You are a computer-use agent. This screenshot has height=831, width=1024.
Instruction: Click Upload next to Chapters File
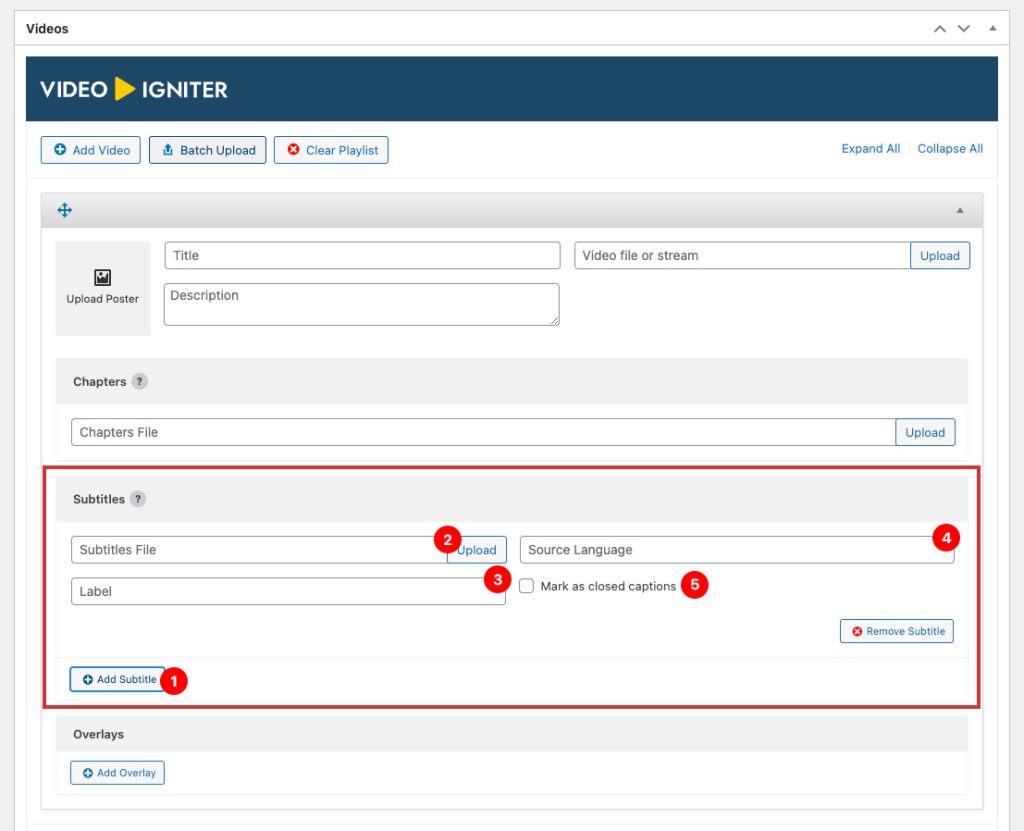point(924,433)
